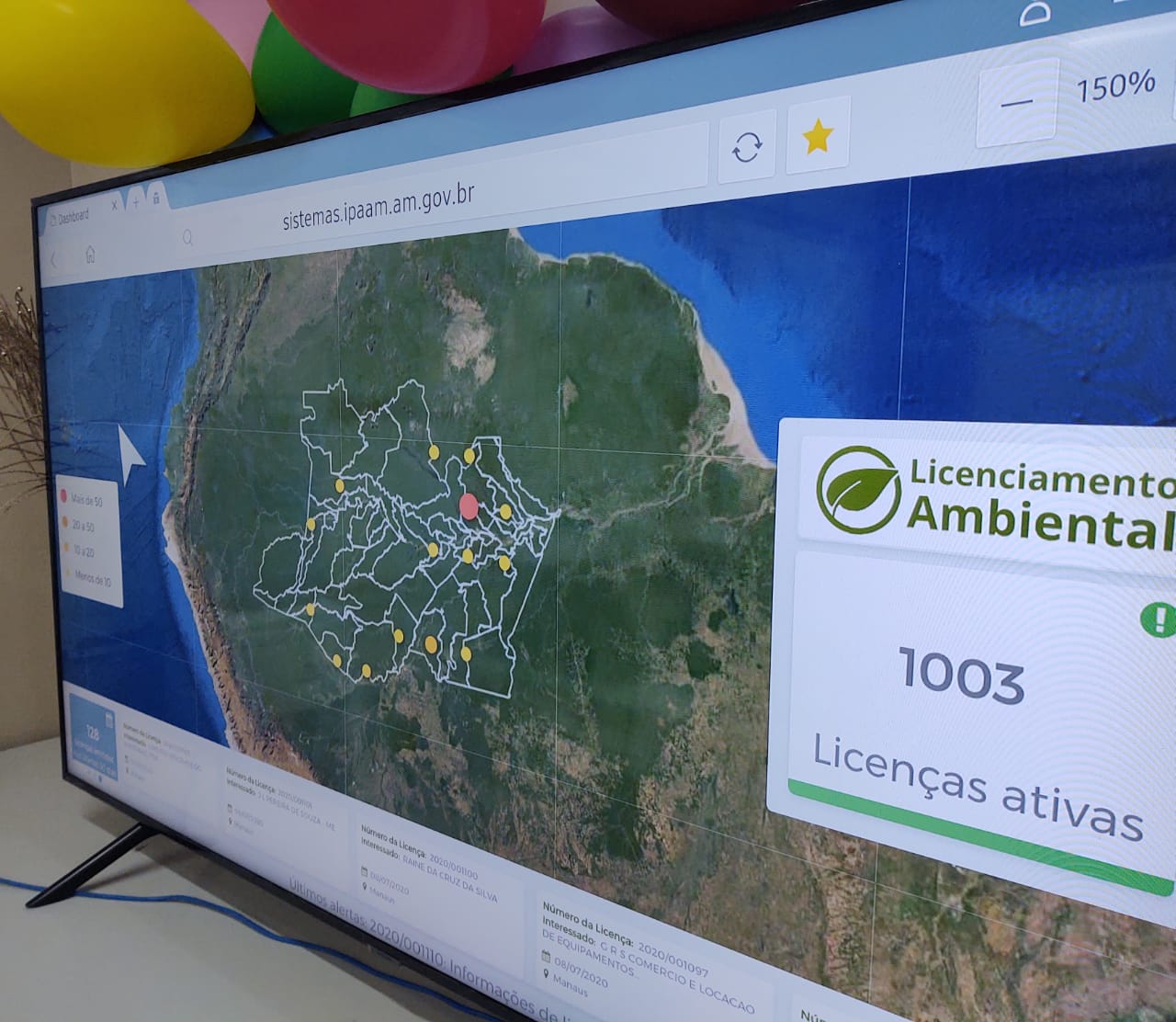The height and width of the screenshot is (1022, 1176).
Task: Click the blue 128 summary tile
Action: (93, 736)
